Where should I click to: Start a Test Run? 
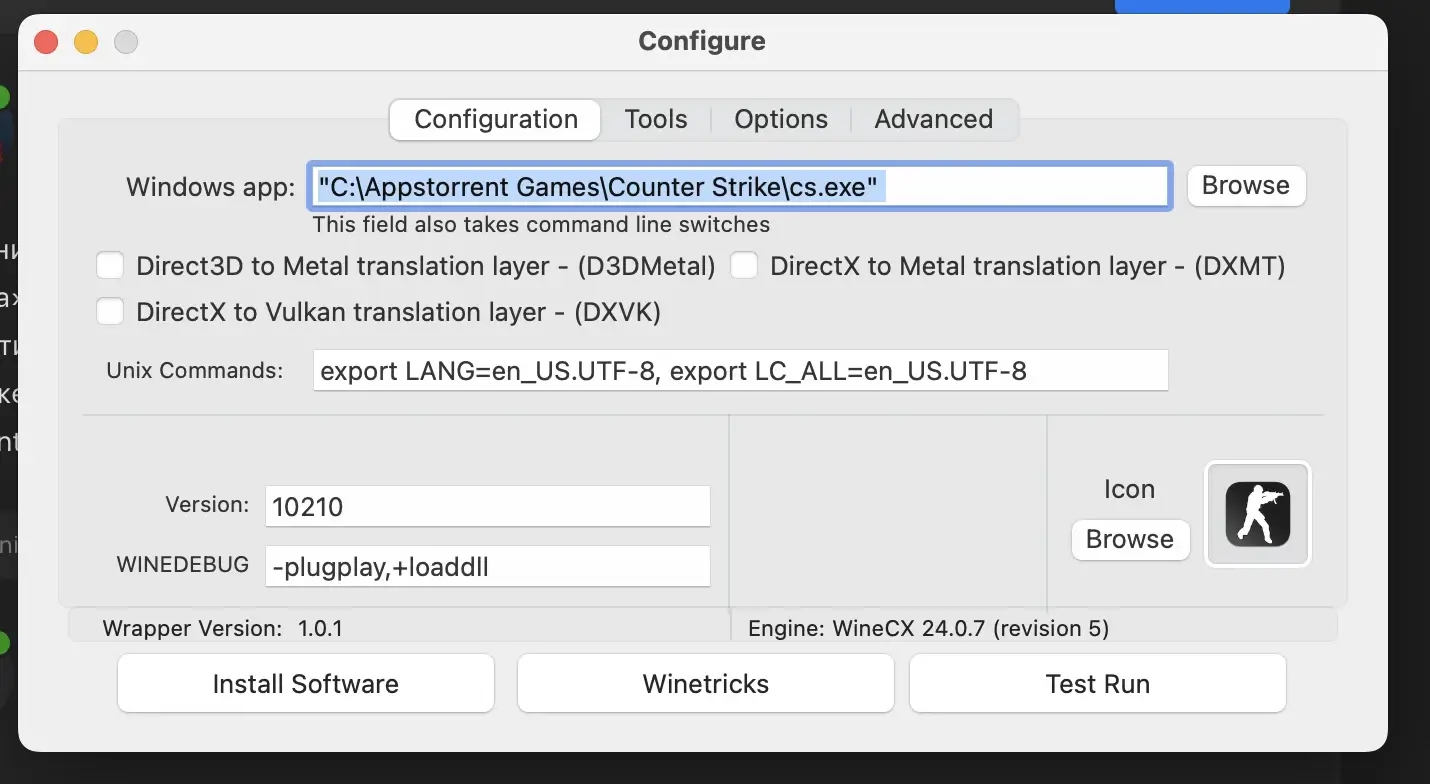tap(1098, 684)
